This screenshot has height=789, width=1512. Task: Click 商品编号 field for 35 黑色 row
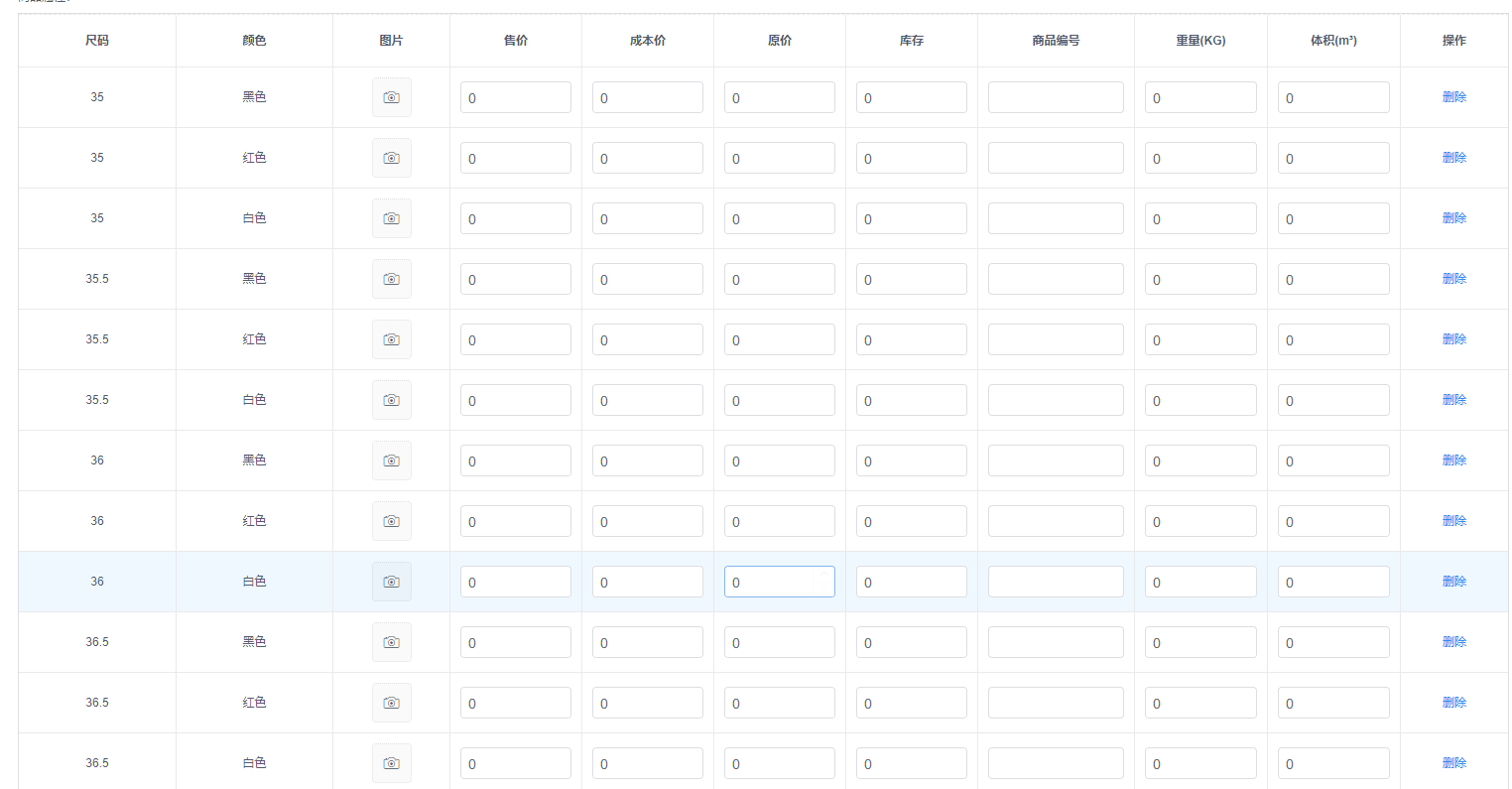[x=1056, y=97]
